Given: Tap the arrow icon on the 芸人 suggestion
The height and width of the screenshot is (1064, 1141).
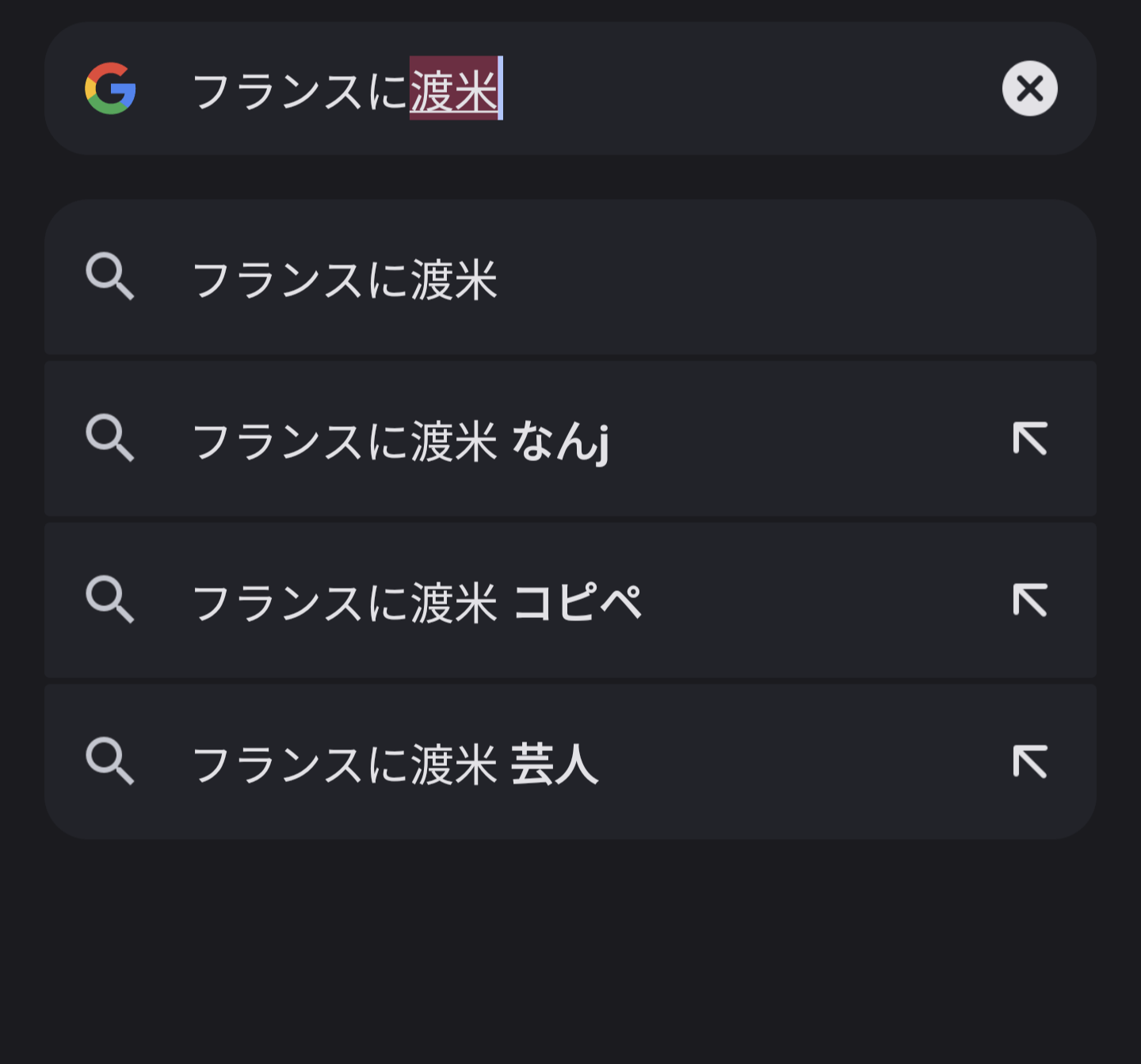Looking at the screenshot, I should [1029, 761].
